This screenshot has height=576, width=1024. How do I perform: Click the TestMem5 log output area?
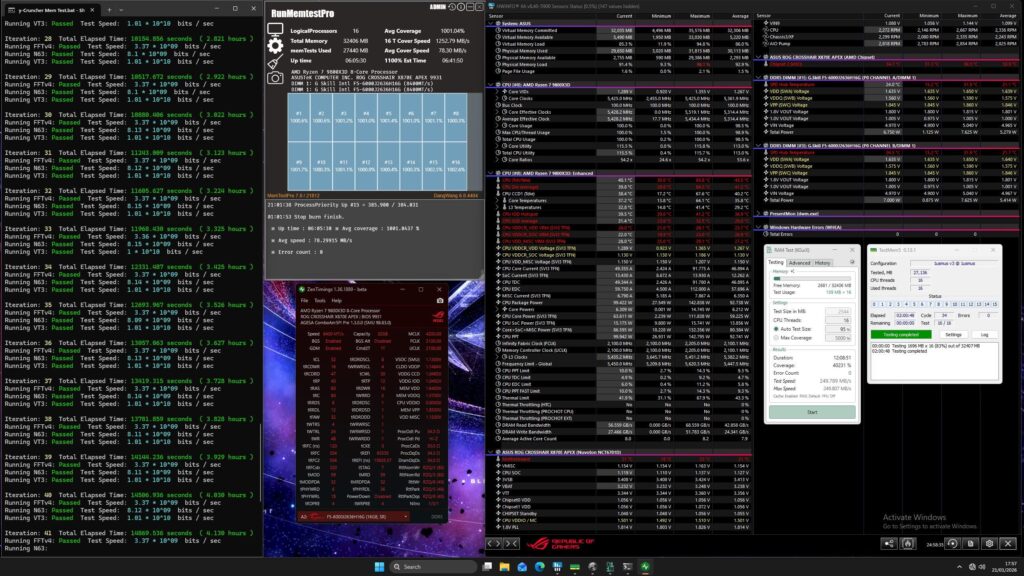tap(935, 359)
